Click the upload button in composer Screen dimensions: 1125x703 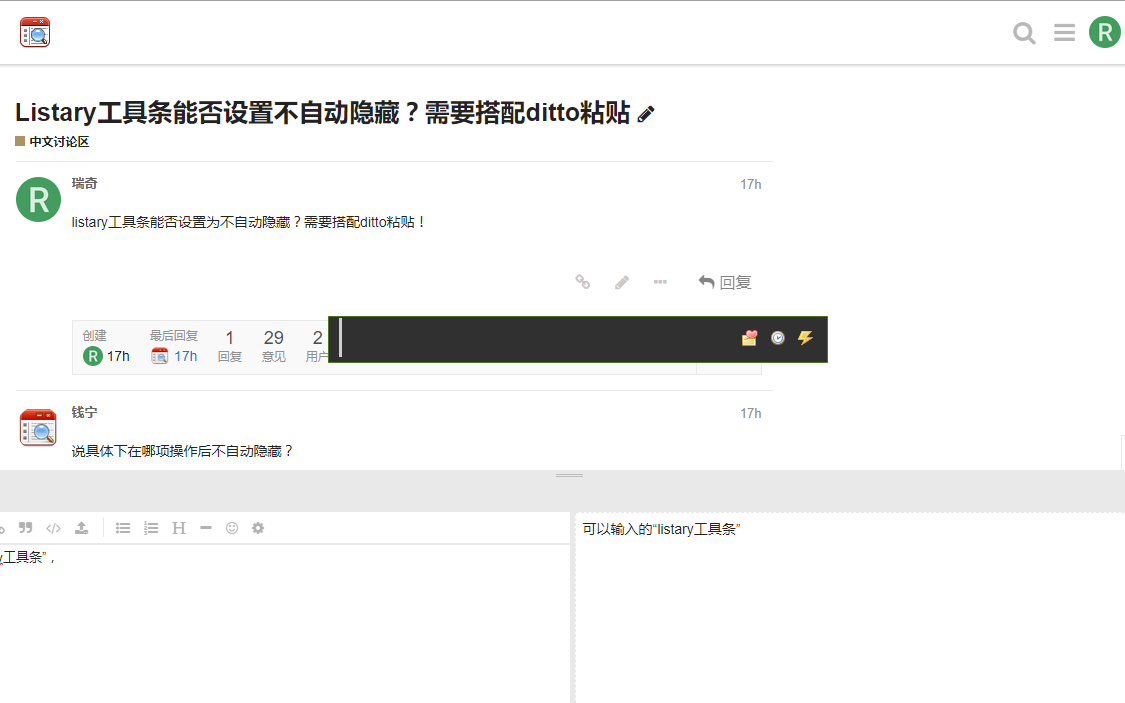click(81, 528)
